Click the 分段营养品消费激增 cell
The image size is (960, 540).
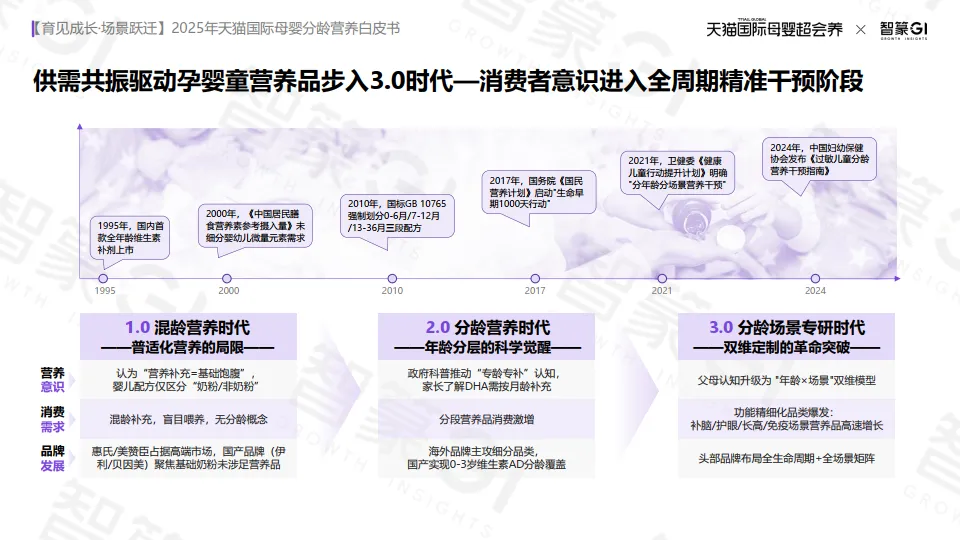pos(487,419)
